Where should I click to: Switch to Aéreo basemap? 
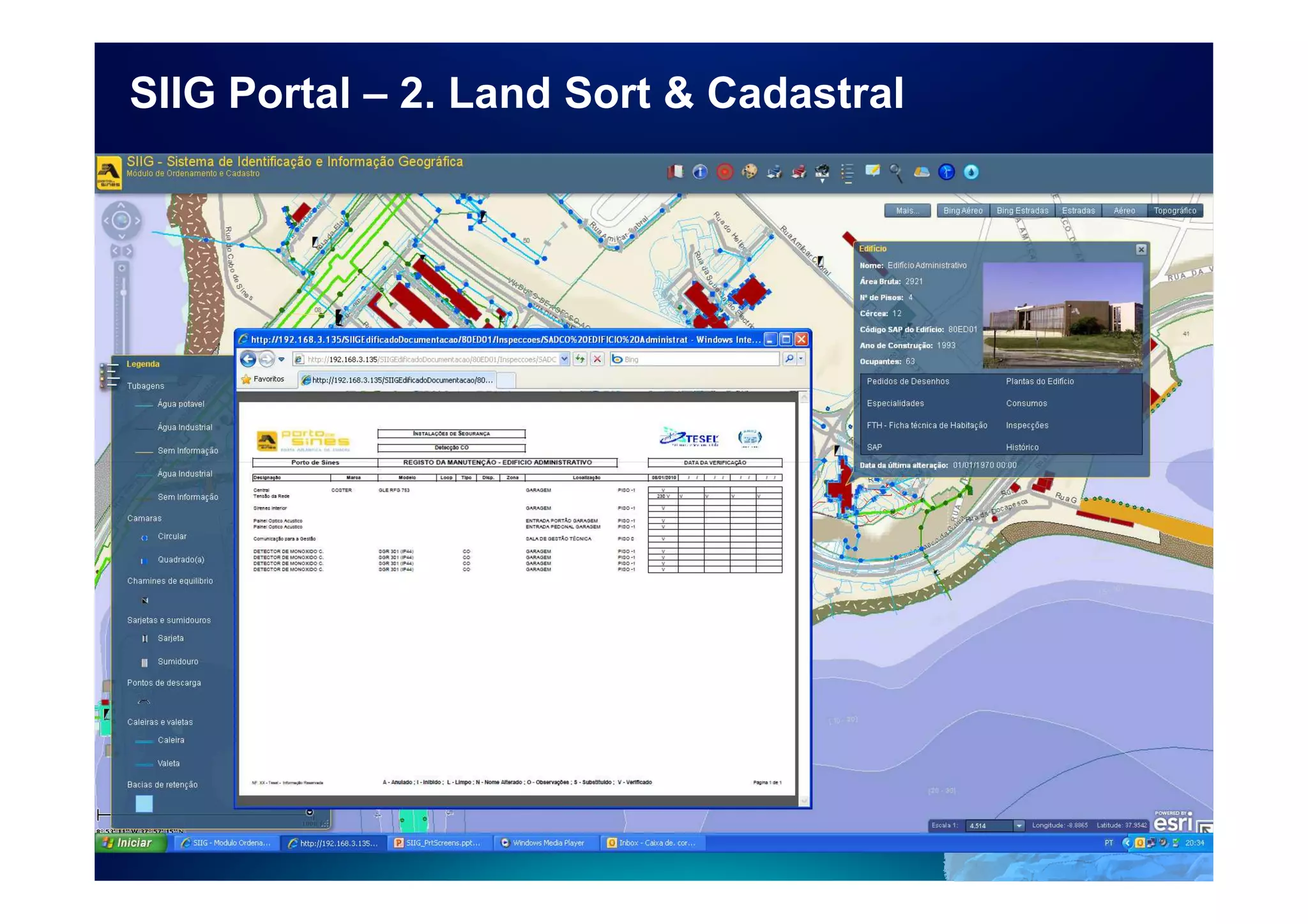(x=1124, y=211)
